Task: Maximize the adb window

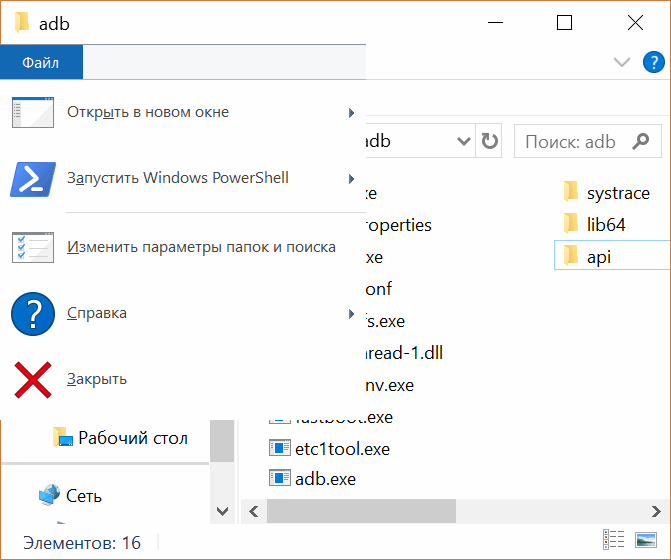Action: coord(564,23)
